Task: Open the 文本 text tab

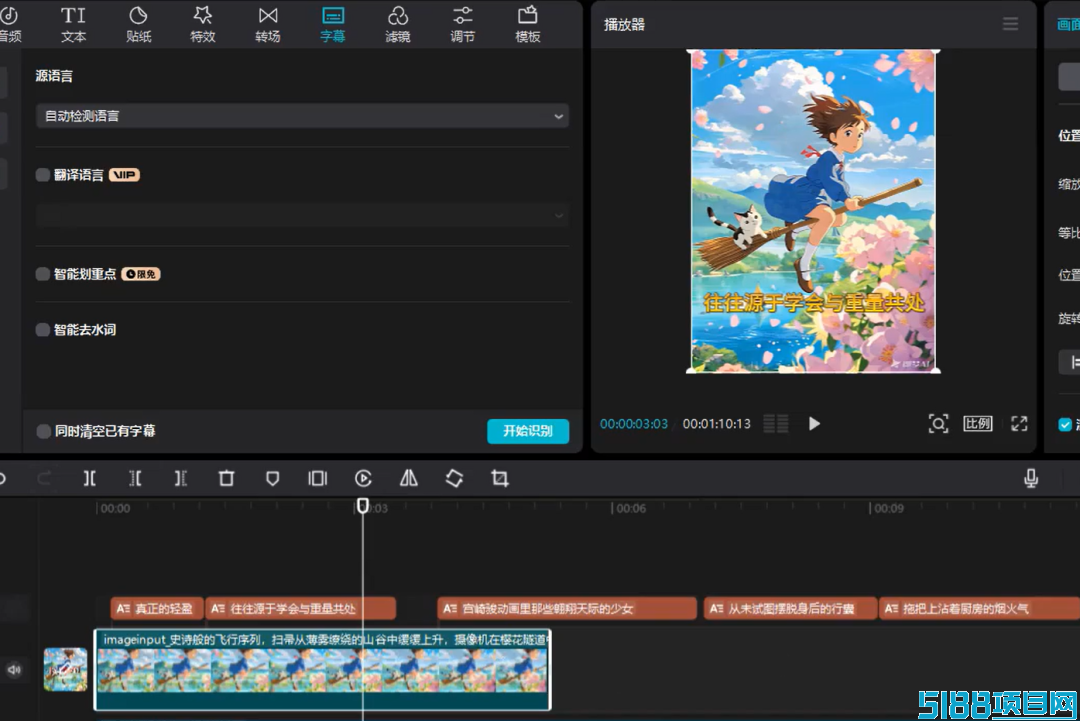Action: [x=73, y=25]
